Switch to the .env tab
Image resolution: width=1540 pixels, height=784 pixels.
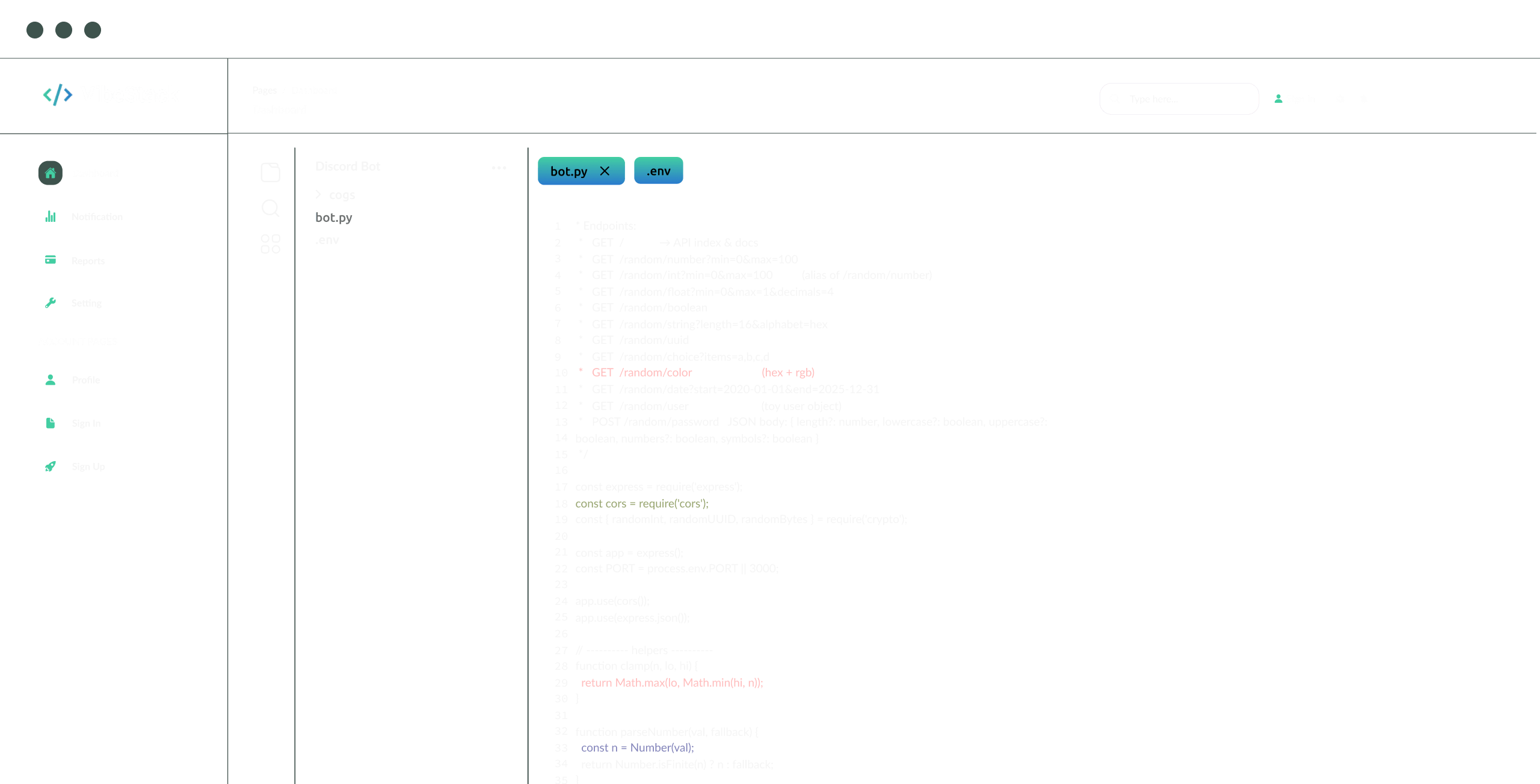(x=658, y=171)
